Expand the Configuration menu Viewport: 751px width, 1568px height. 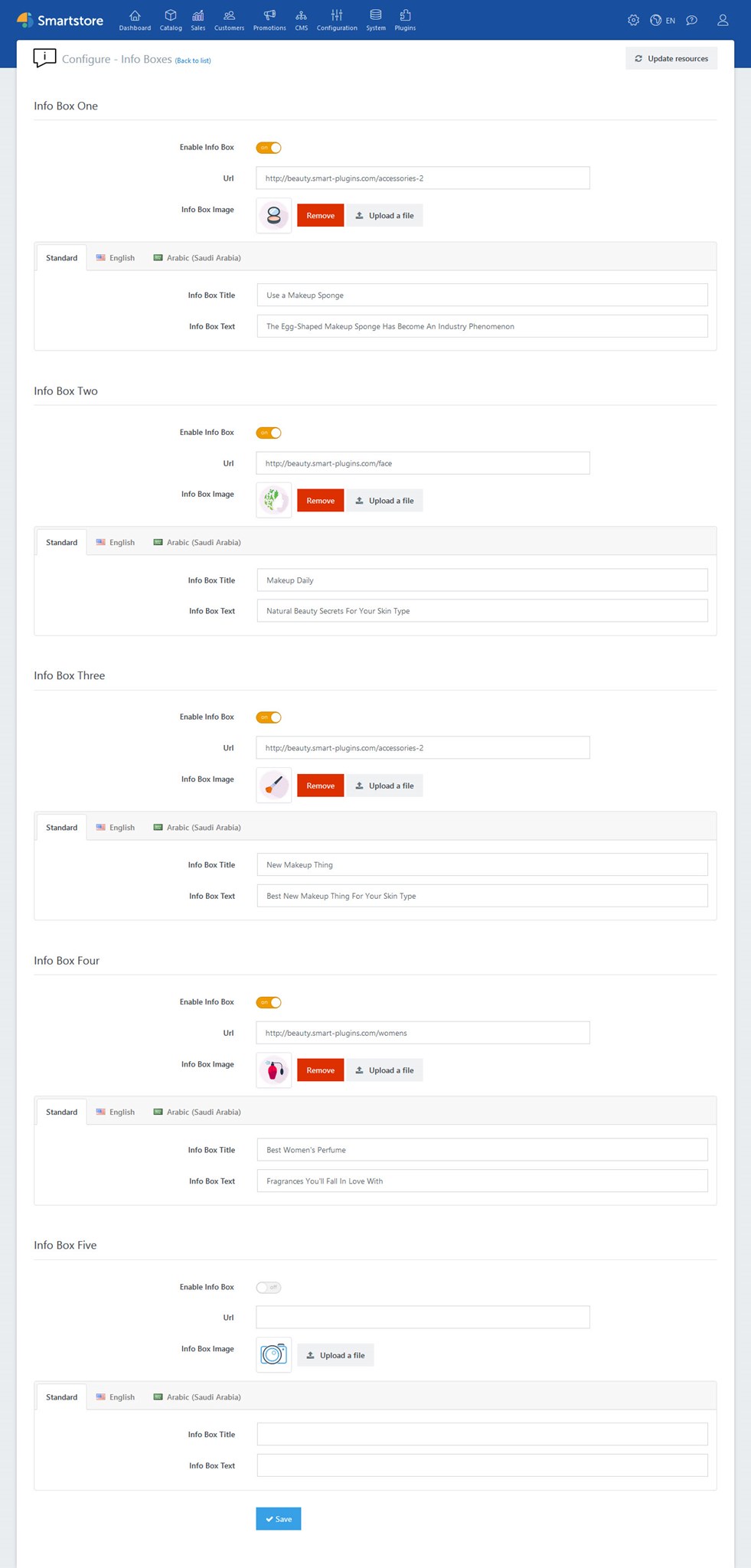coord(337,20)
